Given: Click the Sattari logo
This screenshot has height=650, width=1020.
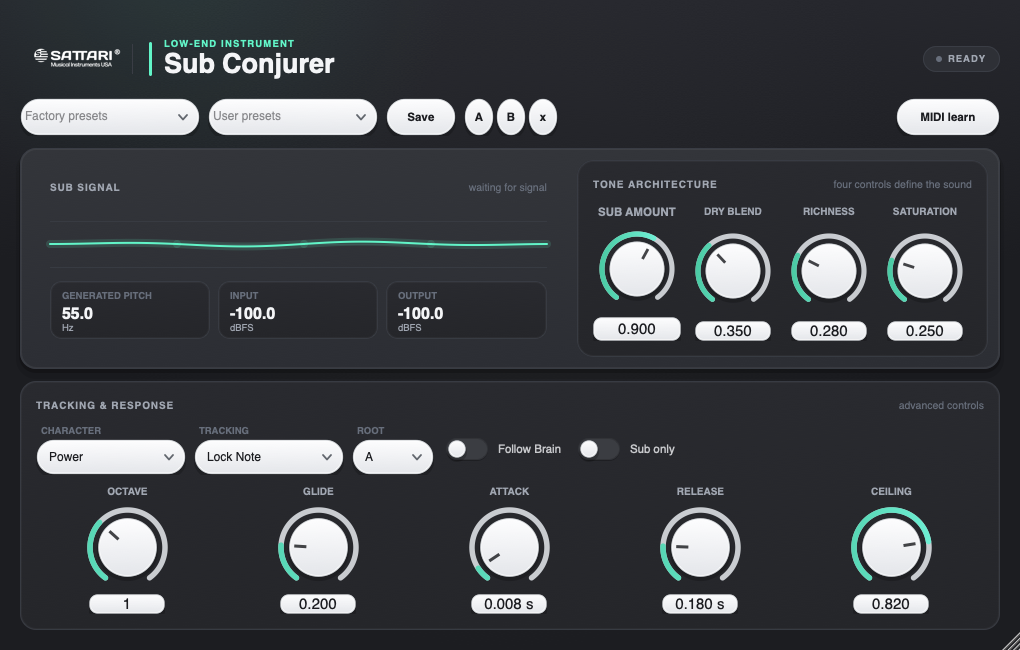Looking at the screenshot, I should click(x=77, y=58).
